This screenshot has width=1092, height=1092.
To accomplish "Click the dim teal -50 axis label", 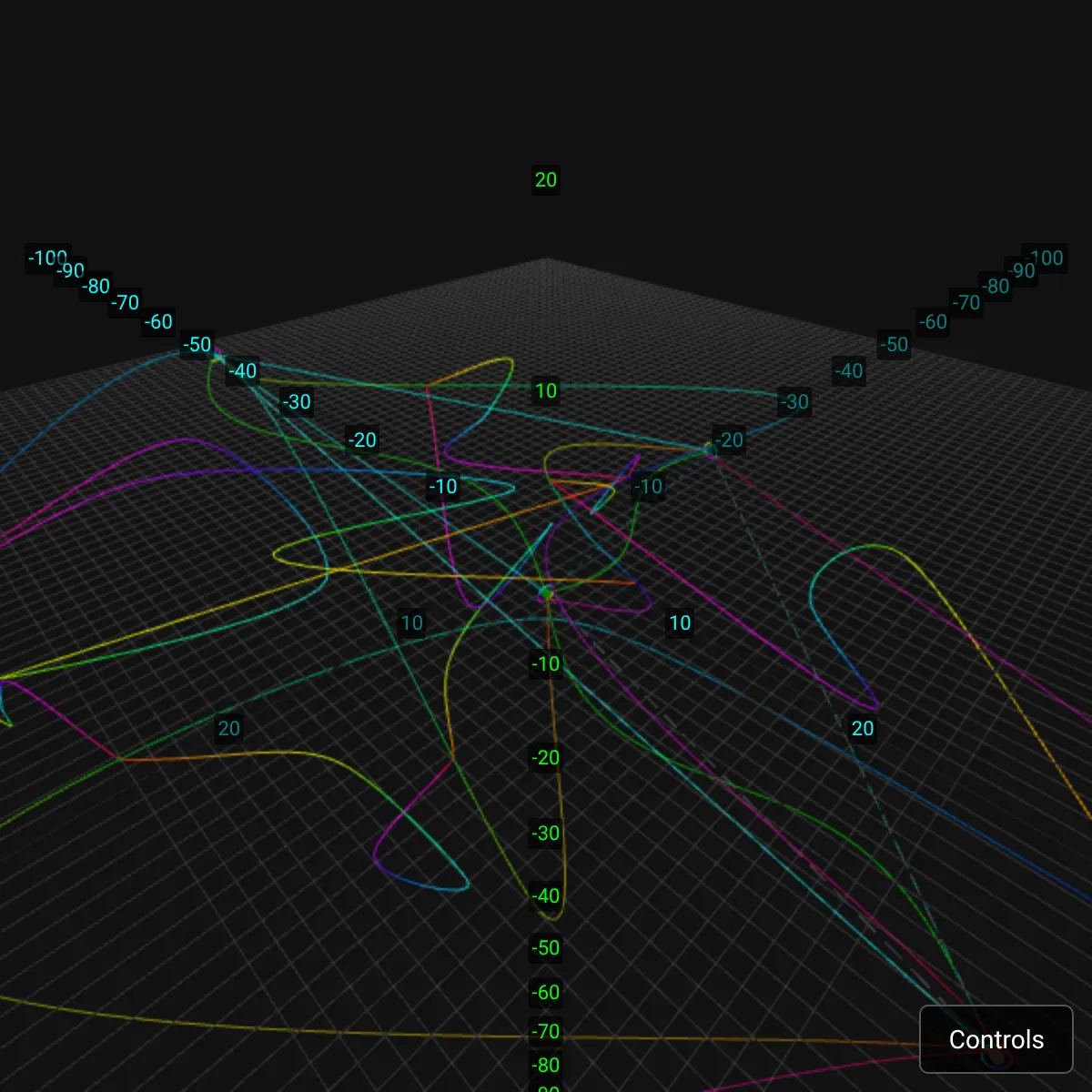I will point(895,345).
